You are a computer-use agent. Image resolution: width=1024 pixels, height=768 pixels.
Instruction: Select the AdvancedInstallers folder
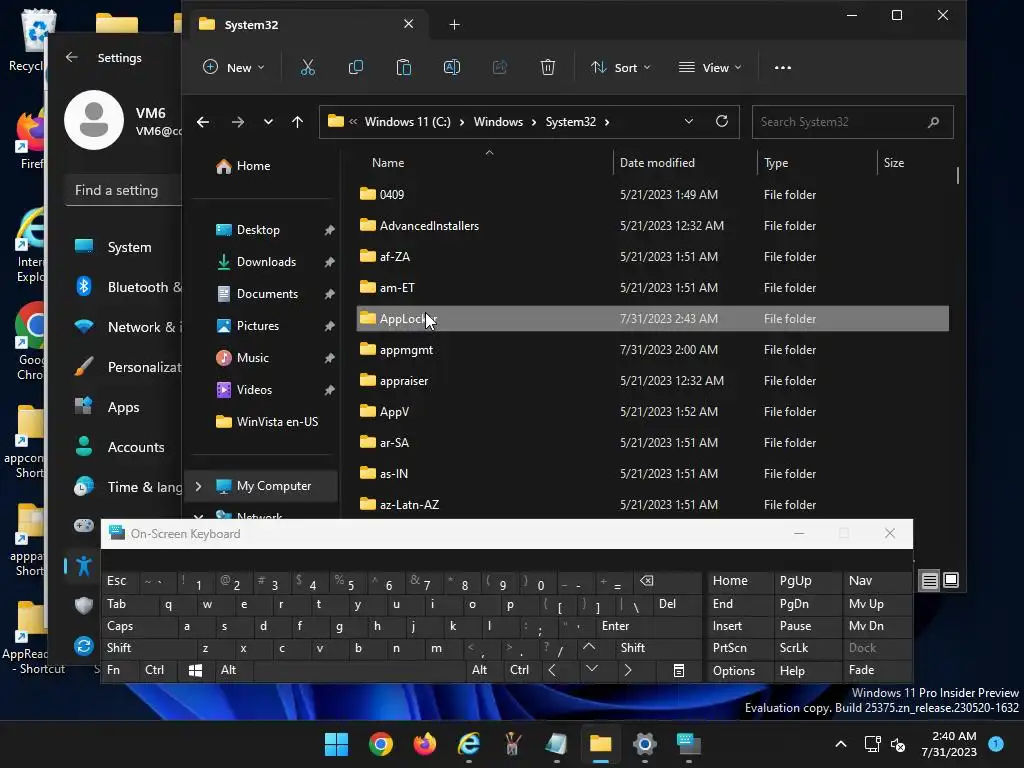tap(653, 225)
